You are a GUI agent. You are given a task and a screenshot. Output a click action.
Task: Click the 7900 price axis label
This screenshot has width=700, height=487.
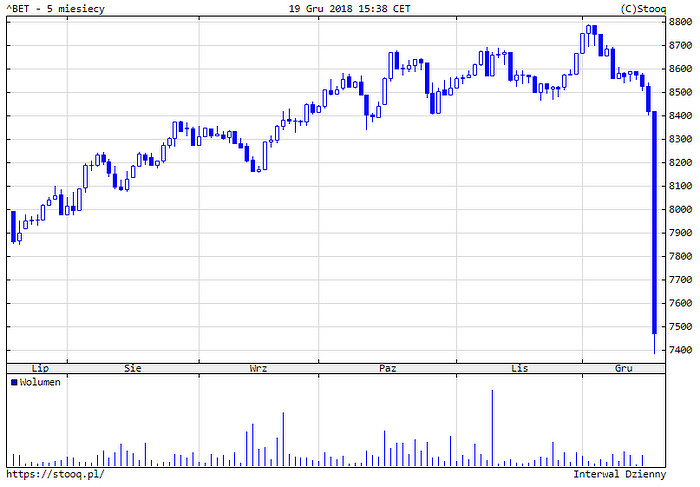coord(680,233)
